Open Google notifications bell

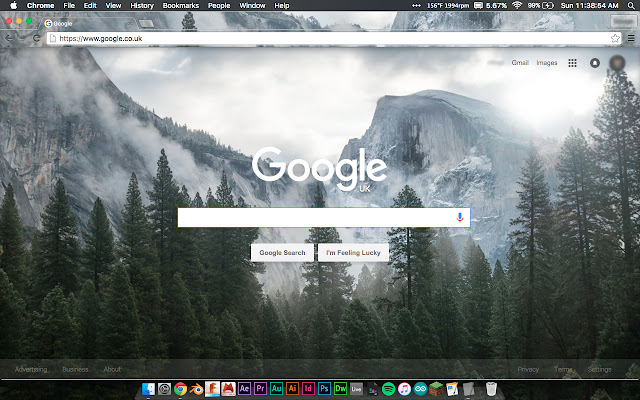pyautogui.click(x=595, y=63)
